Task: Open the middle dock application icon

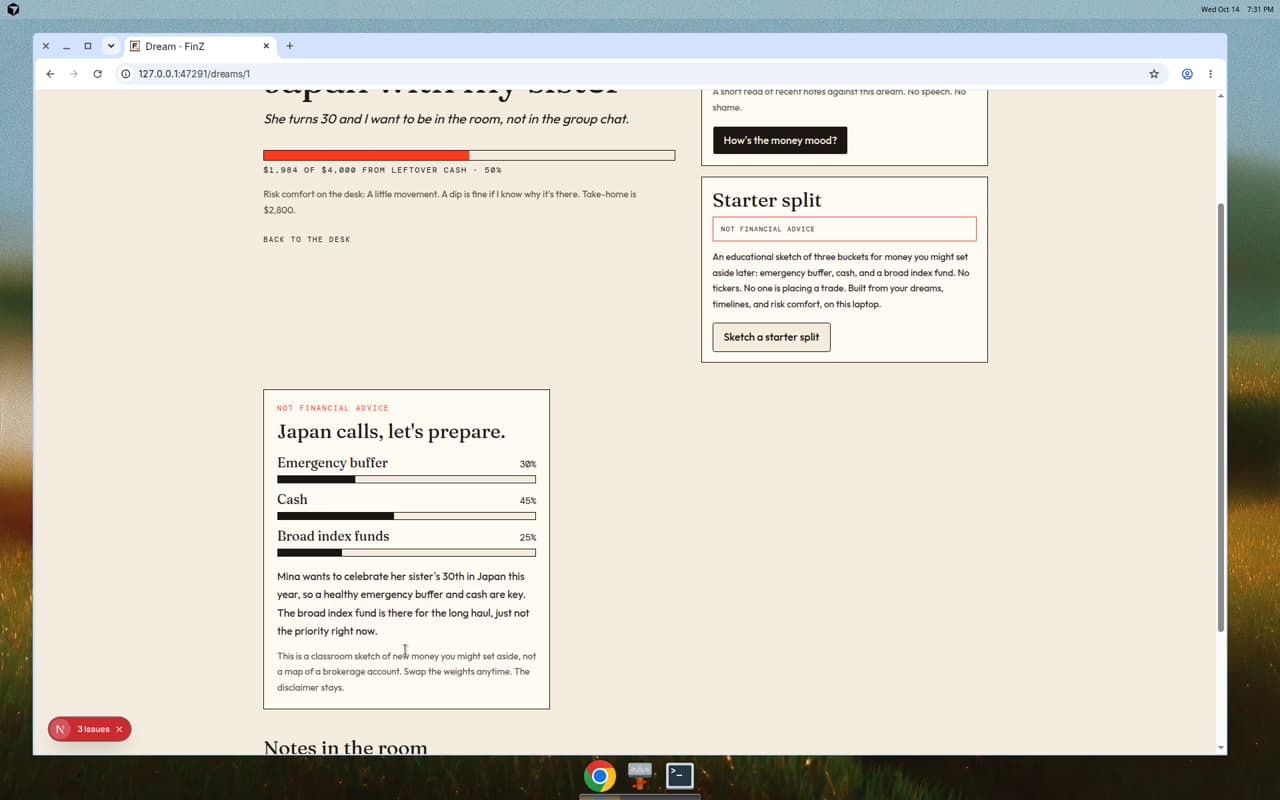Action: coord(640,775)
